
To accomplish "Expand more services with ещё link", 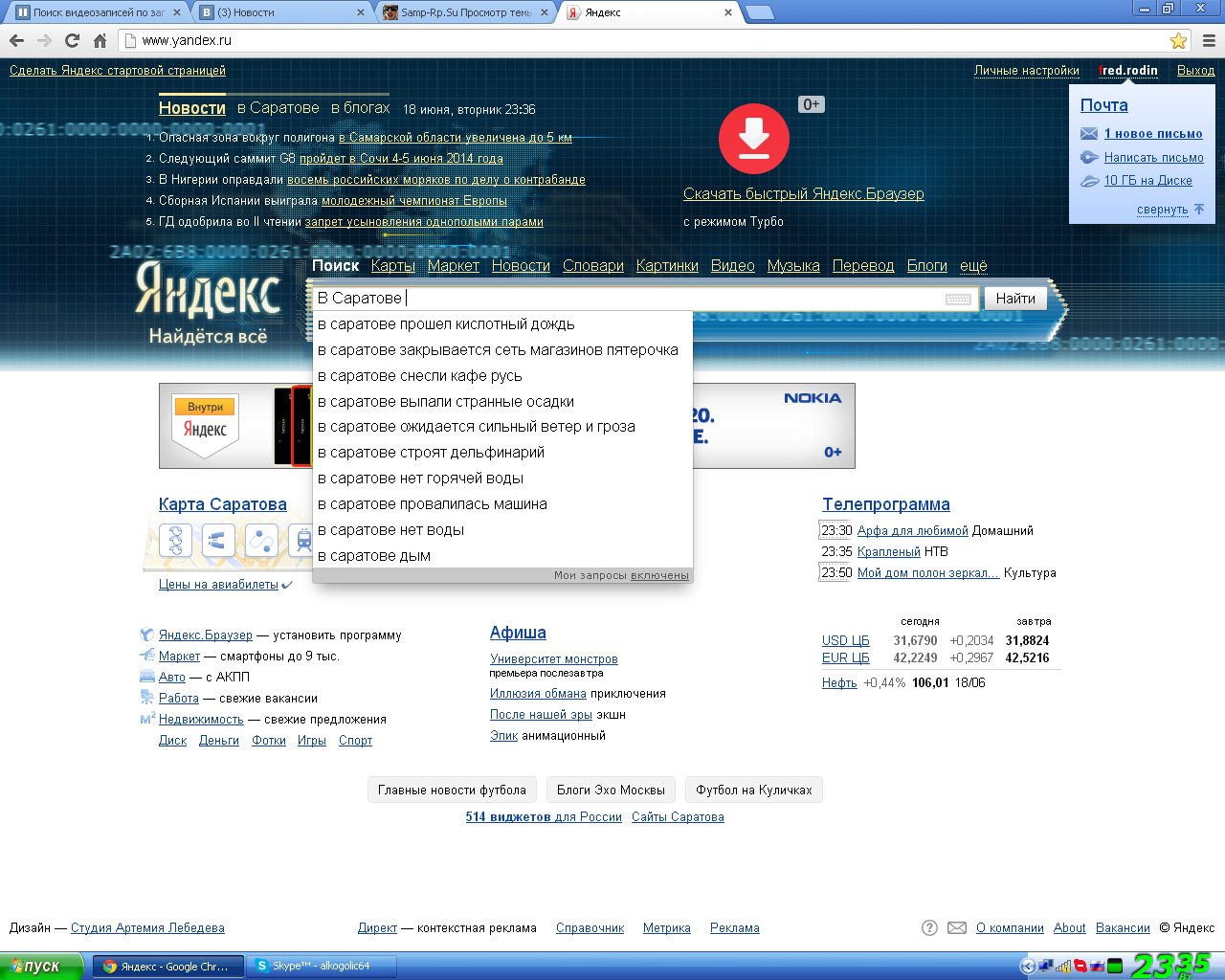I will [973, 266].
